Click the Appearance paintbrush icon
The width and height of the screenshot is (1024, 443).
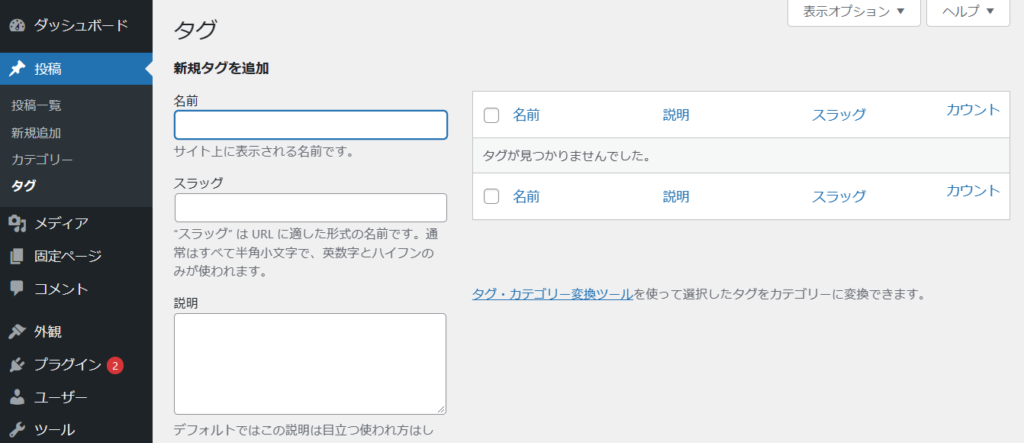tap(17, 331)
